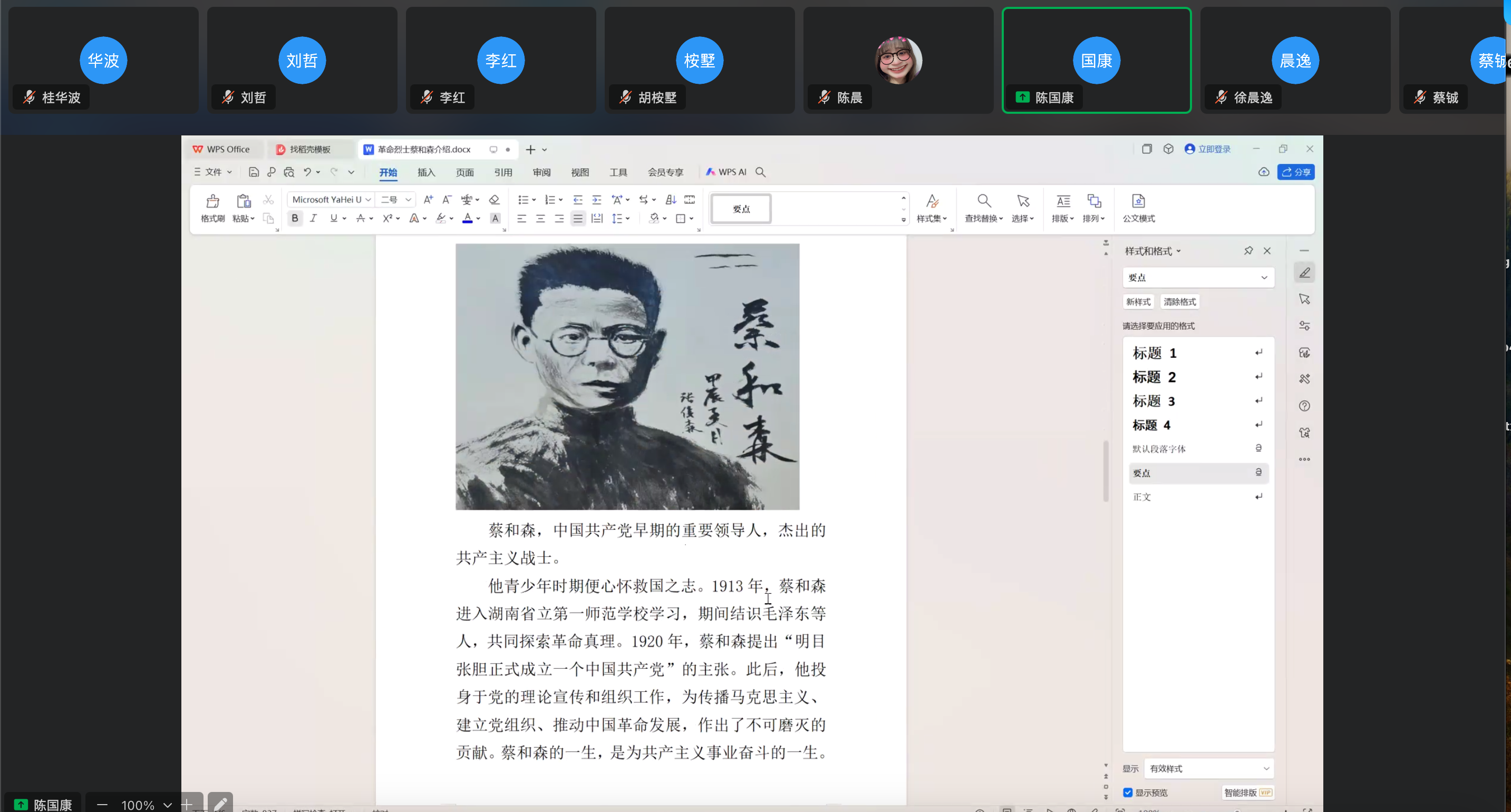
Task: Close the 样式和格式 panel
Action: point(1267,250)
